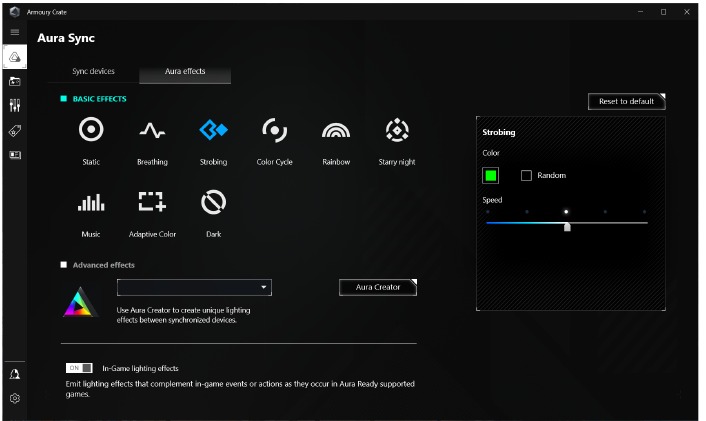Open the notifications icon in sidebar
This screenshot has height=421, width=706.
[15, 374]
